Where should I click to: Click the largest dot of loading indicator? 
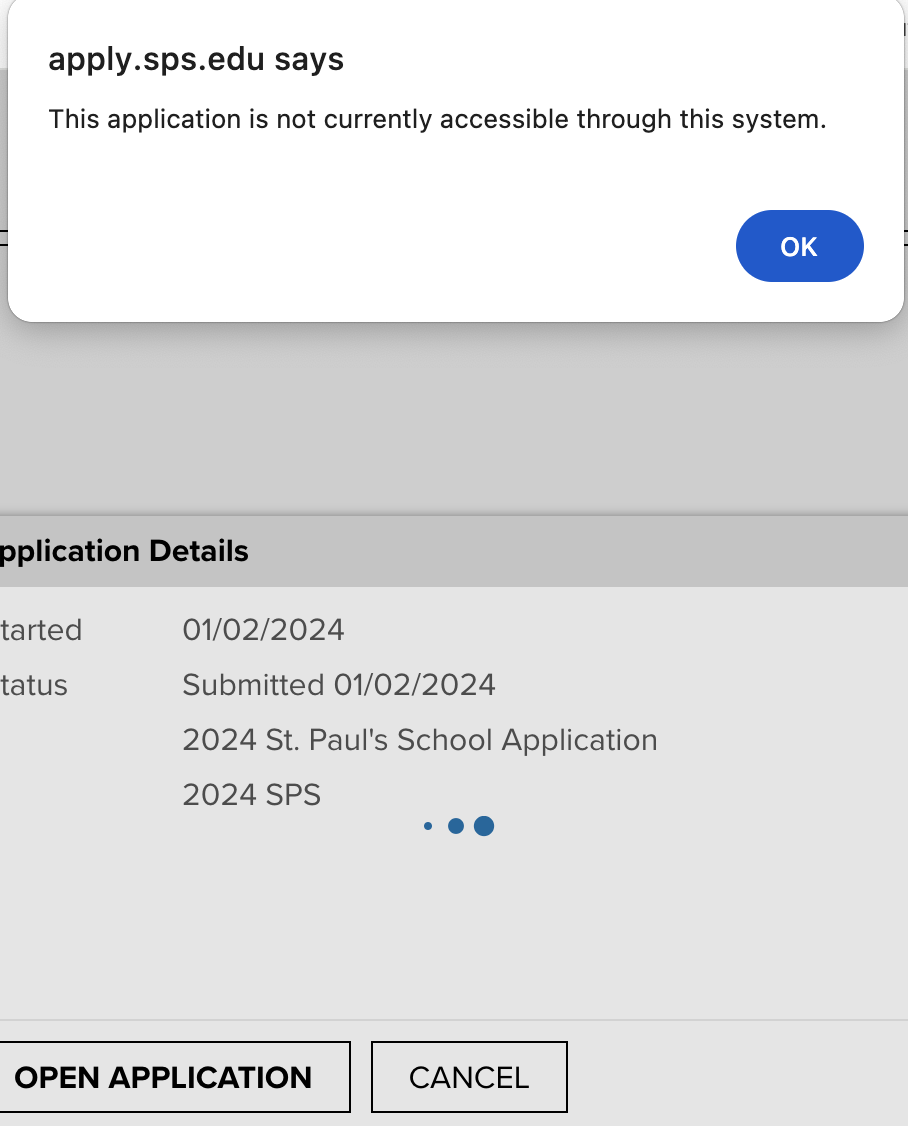click(x=484, y=826)
